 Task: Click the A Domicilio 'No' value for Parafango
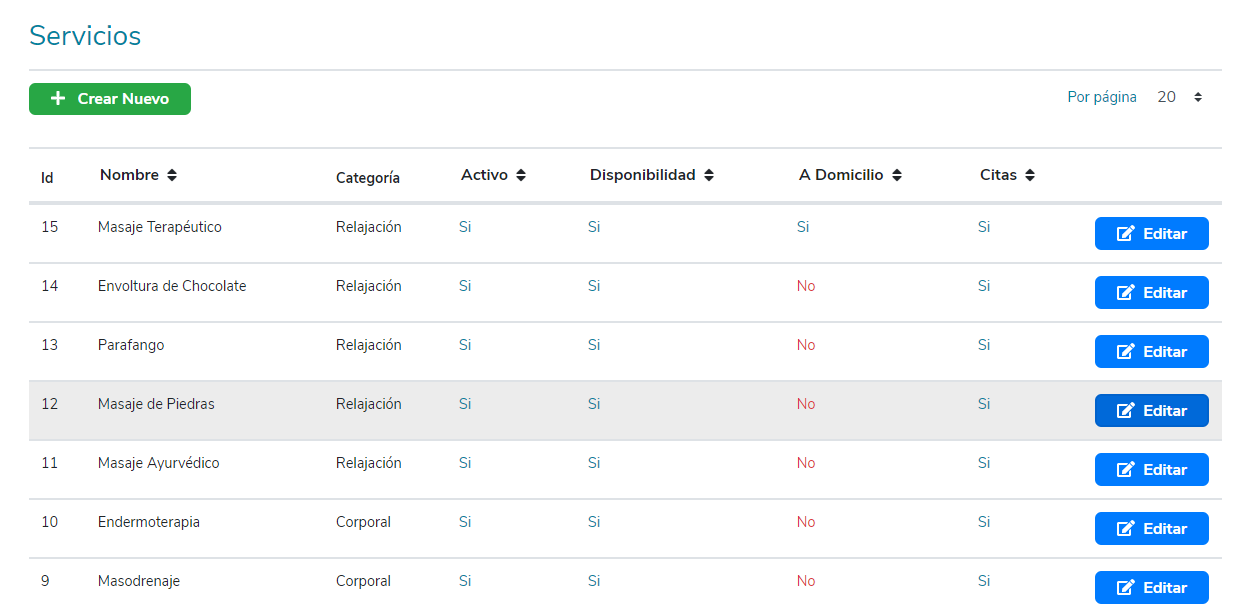point(806,345)
